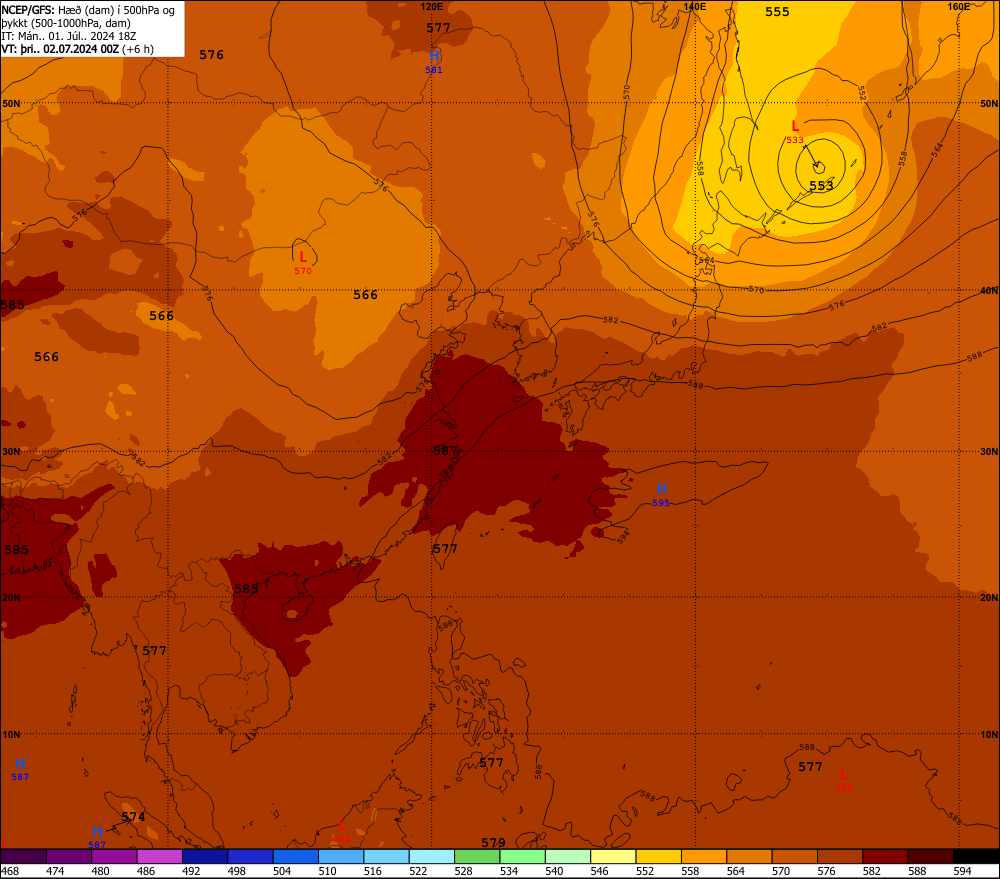Viewport: 1000px width, 879px height.
Task: Select the pale yellow swatch between 546 and 552
Action: click(x=613, y=856)
